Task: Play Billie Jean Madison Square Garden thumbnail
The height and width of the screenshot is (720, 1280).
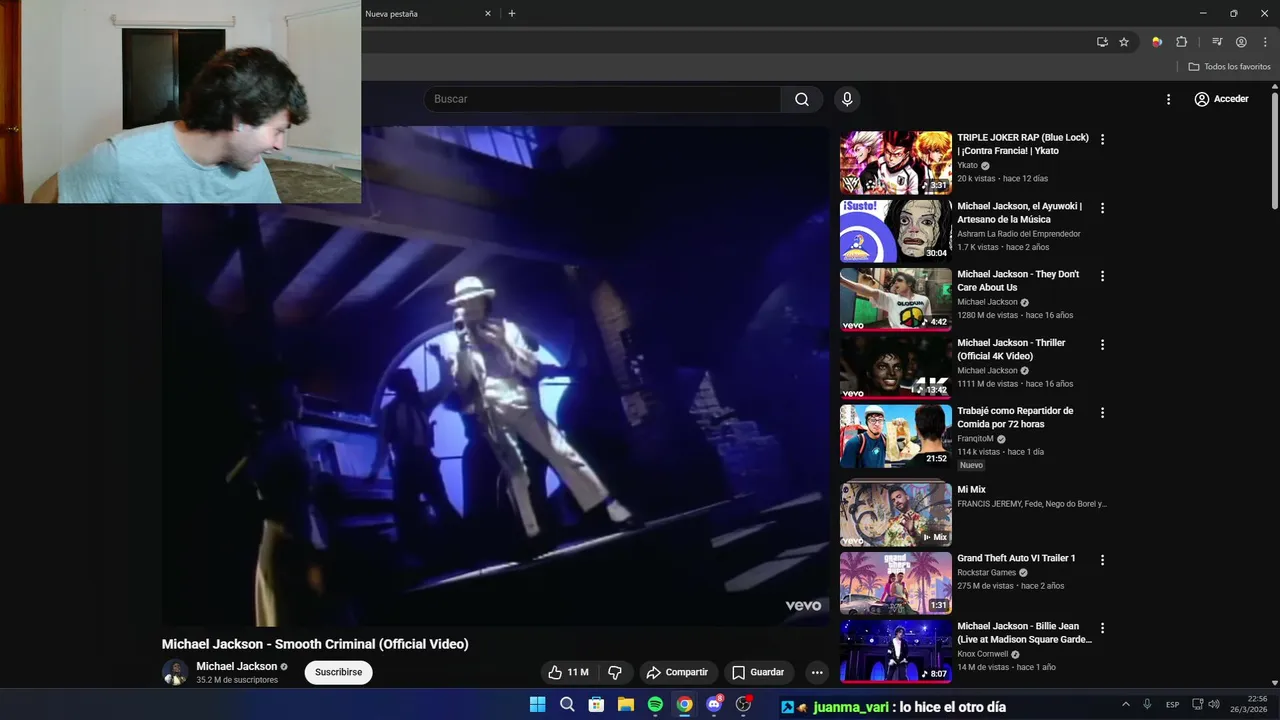Action: pyautogui.click(x=895, y=651)
